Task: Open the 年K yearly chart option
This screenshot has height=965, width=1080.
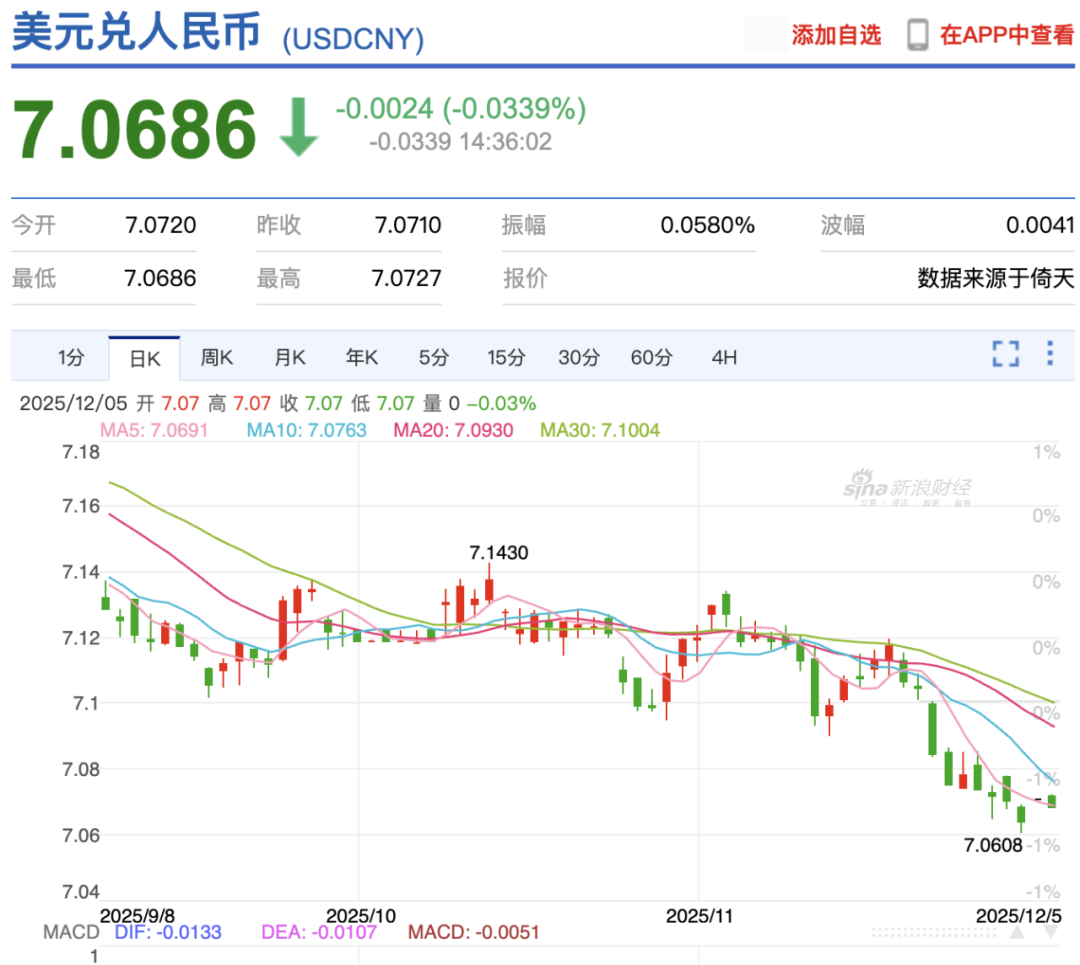Action: tap(361, 357)
